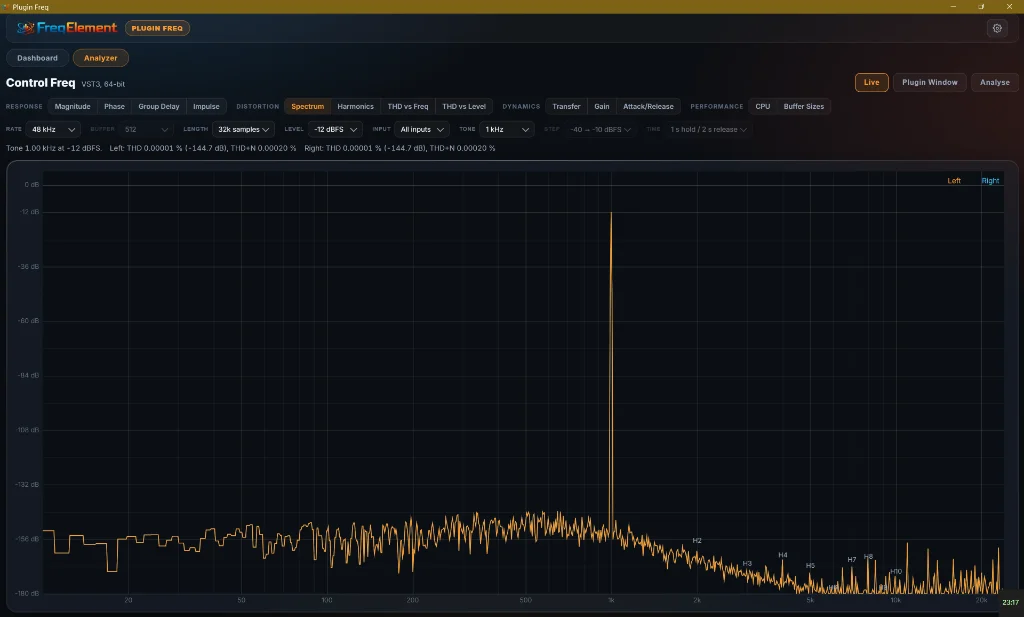Toggle the Left channel legend
Image resolution: width=1024 pixels, height=617 pixels.
953,181
